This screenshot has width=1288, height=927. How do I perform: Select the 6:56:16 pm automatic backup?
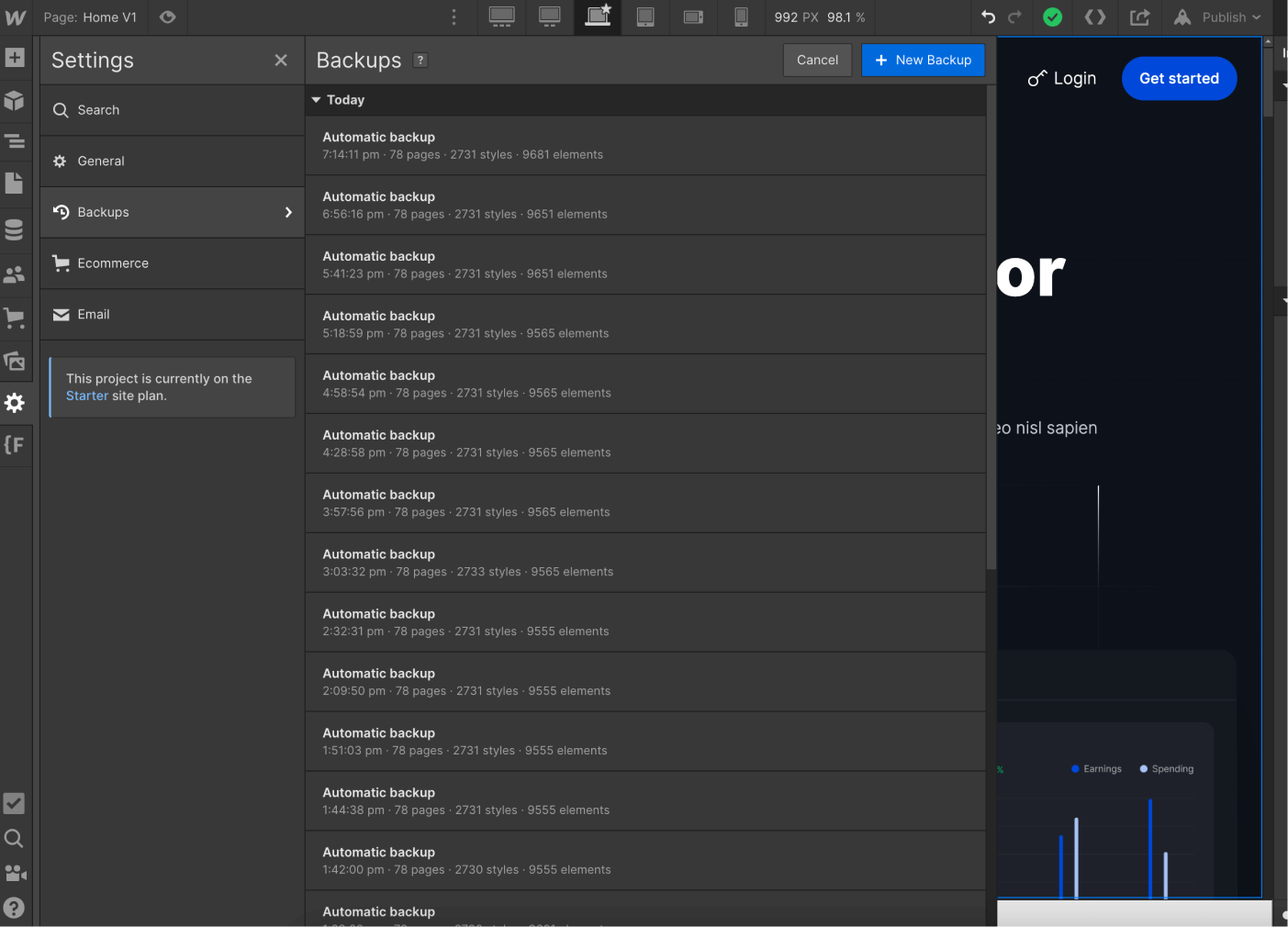coord(645,206)
